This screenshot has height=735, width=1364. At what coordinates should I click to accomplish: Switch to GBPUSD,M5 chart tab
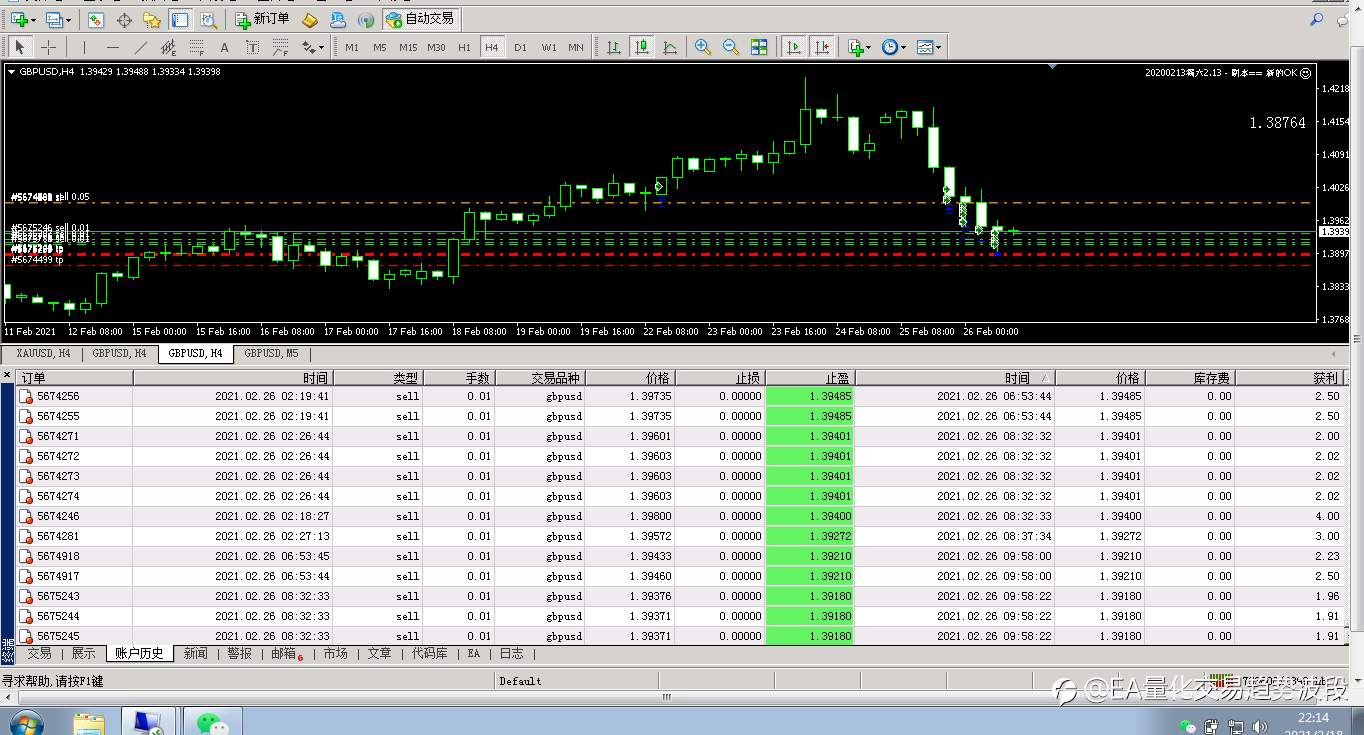tap(271, 353)
